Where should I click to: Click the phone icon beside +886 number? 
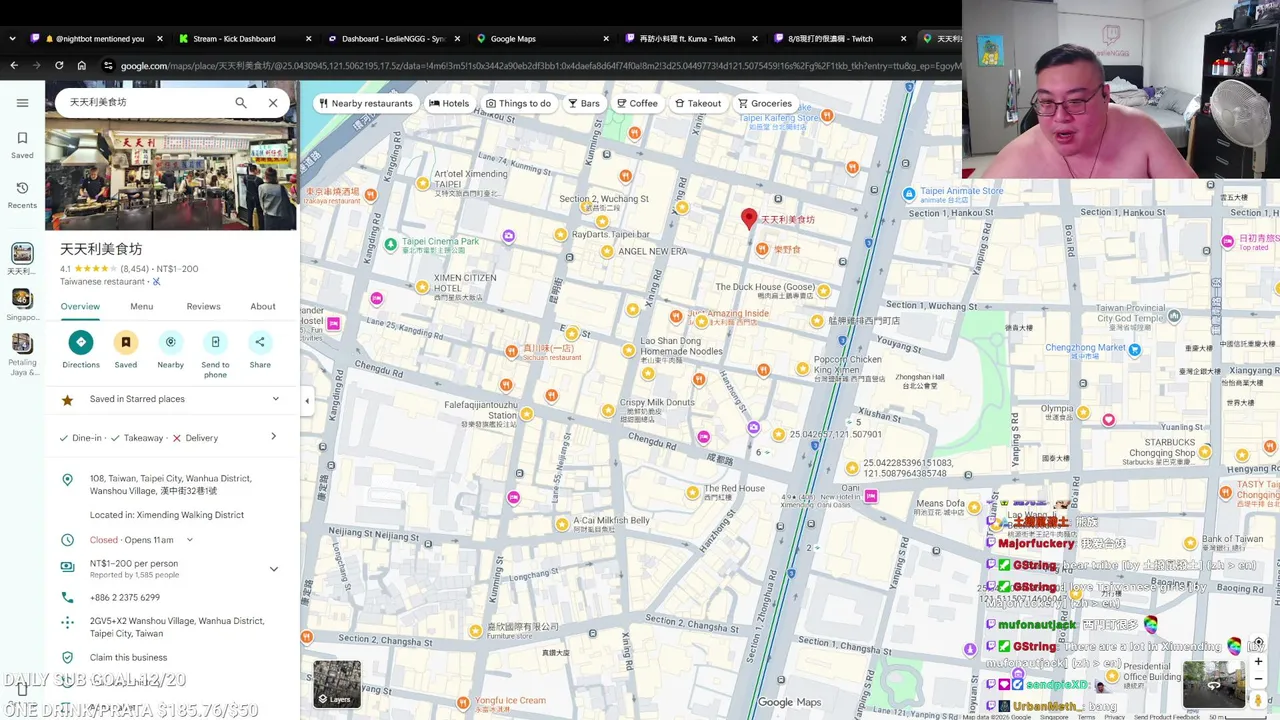click(67, 597)
